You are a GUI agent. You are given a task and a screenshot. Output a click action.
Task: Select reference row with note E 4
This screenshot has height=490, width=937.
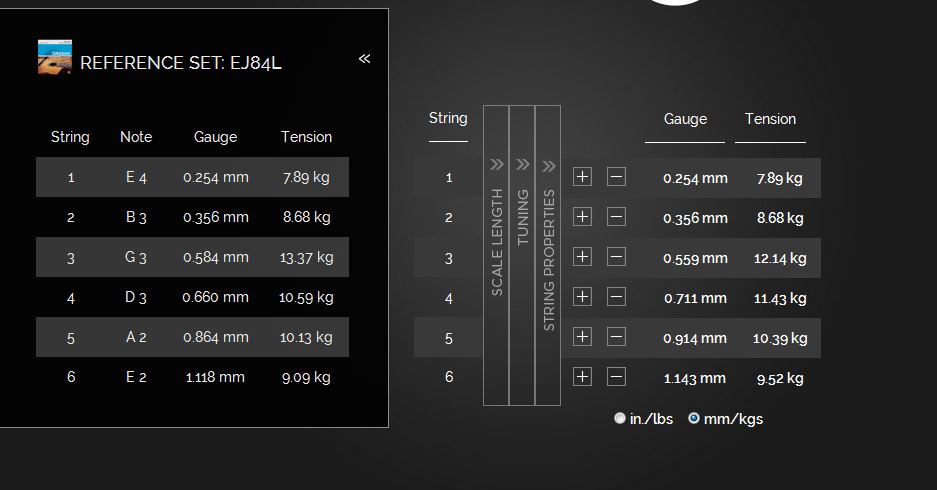(192, 177)
